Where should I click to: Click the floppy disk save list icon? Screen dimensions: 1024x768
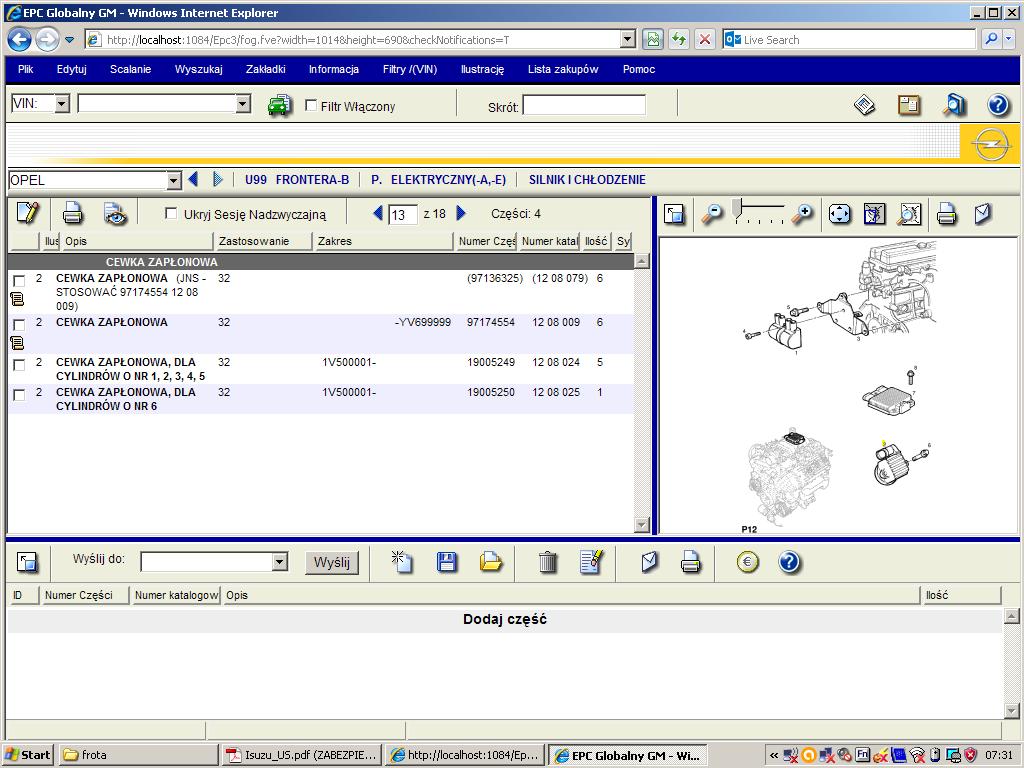coord(447,562)
